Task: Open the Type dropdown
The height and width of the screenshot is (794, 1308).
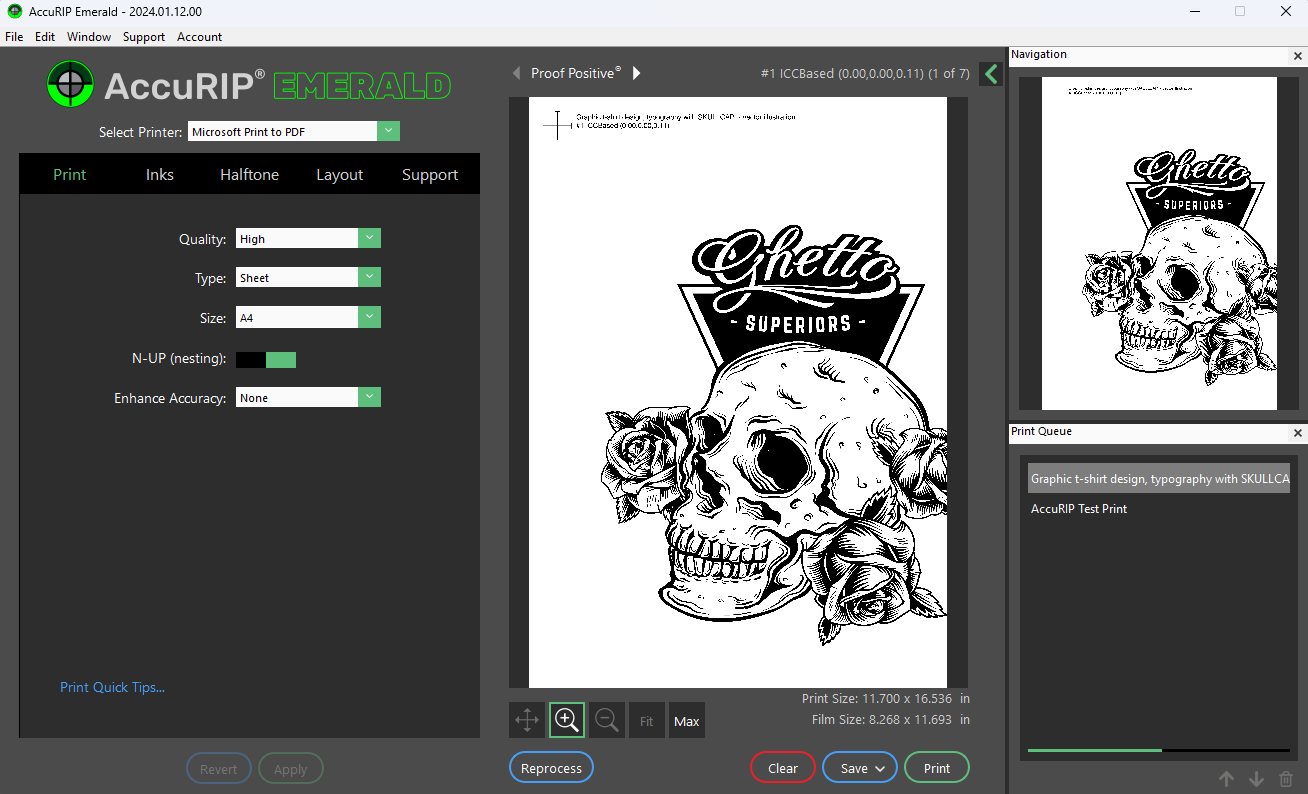Action: point(370,277)
